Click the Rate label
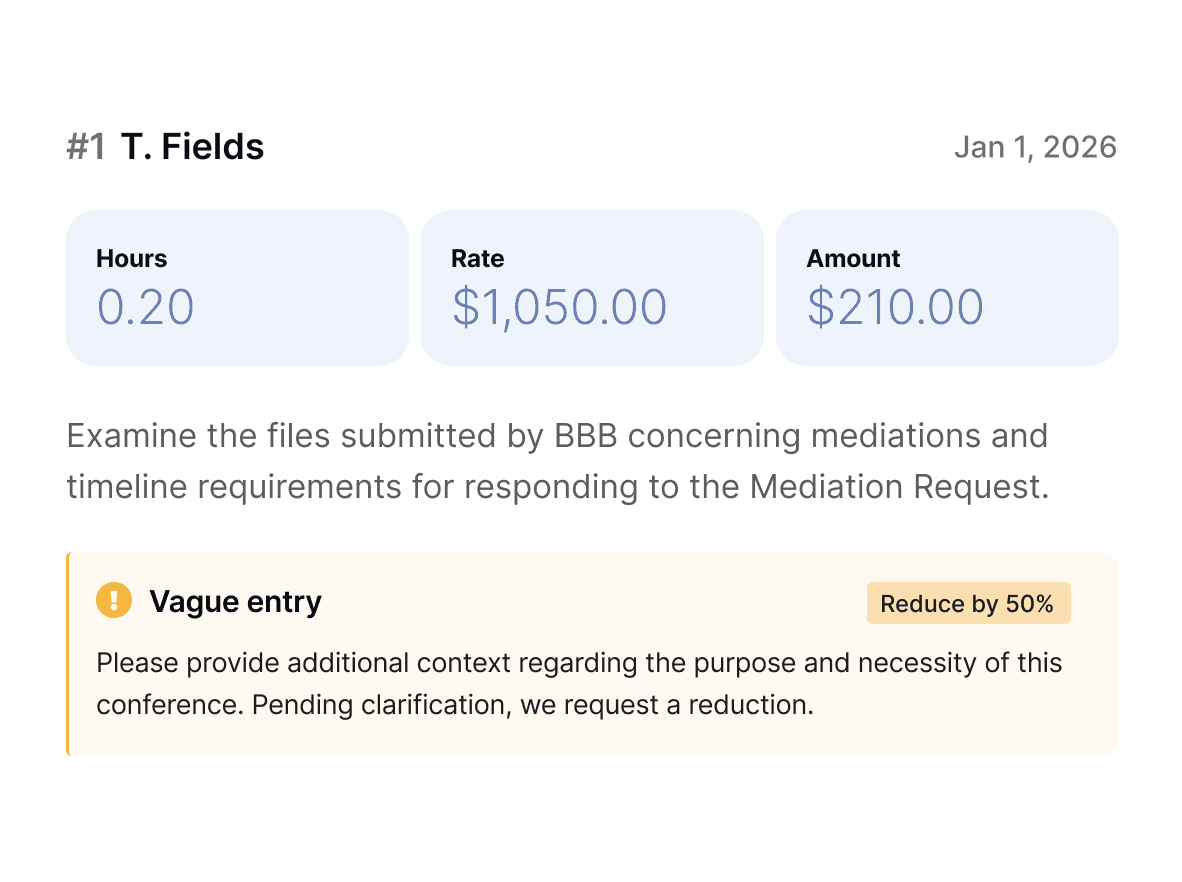The height and width of the screenshot is (882, 1182). click(x=477, y=258)
